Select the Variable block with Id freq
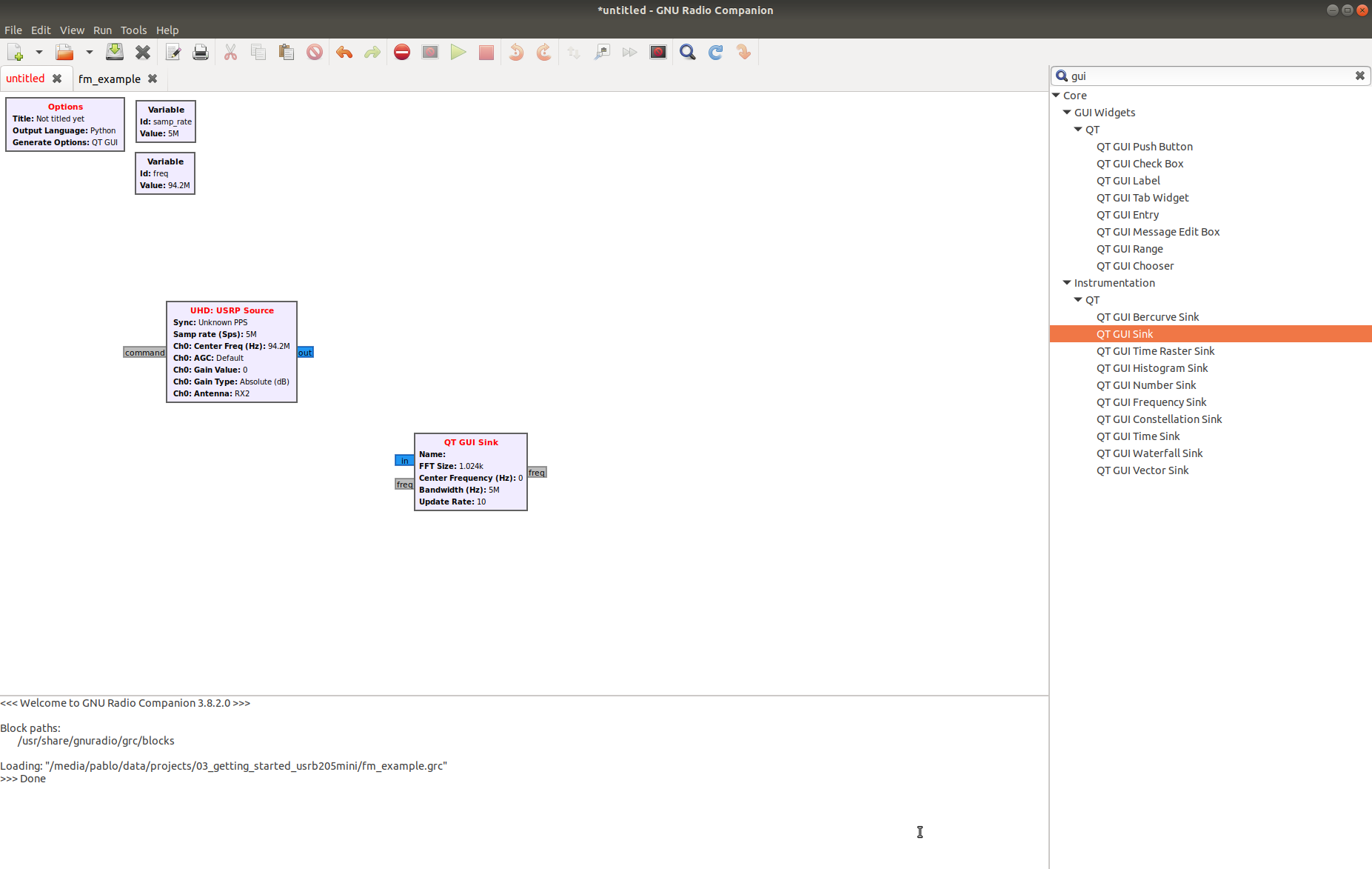 point(165,173)
